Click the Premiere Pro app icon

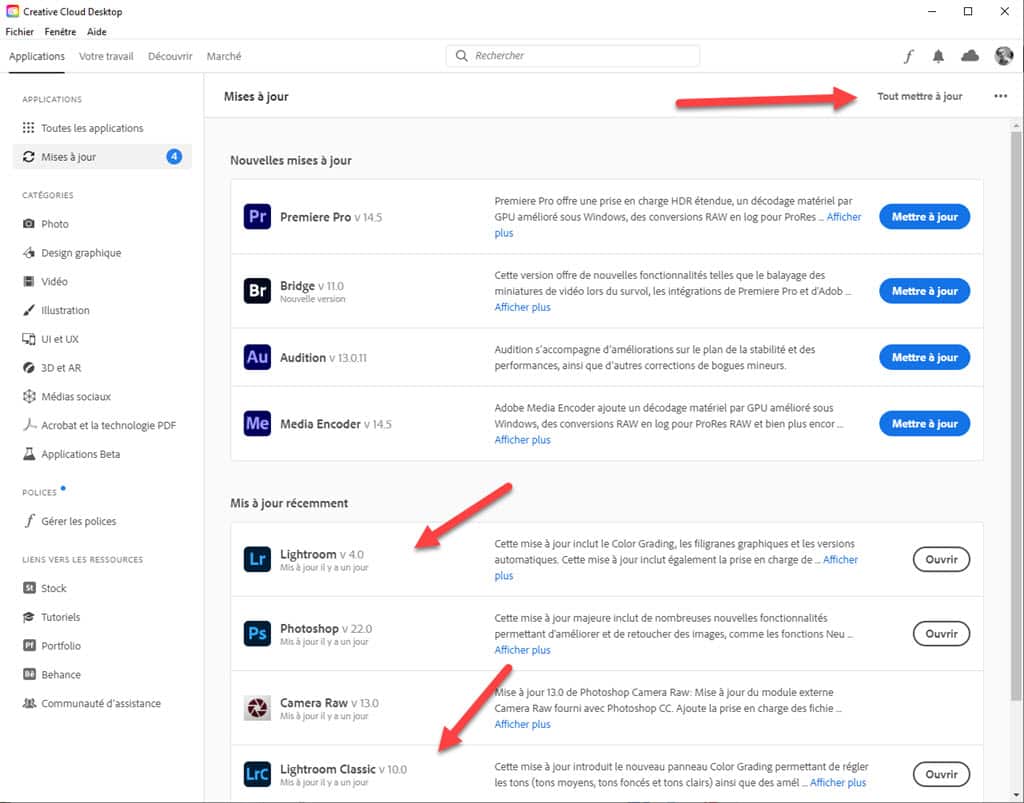257,217
